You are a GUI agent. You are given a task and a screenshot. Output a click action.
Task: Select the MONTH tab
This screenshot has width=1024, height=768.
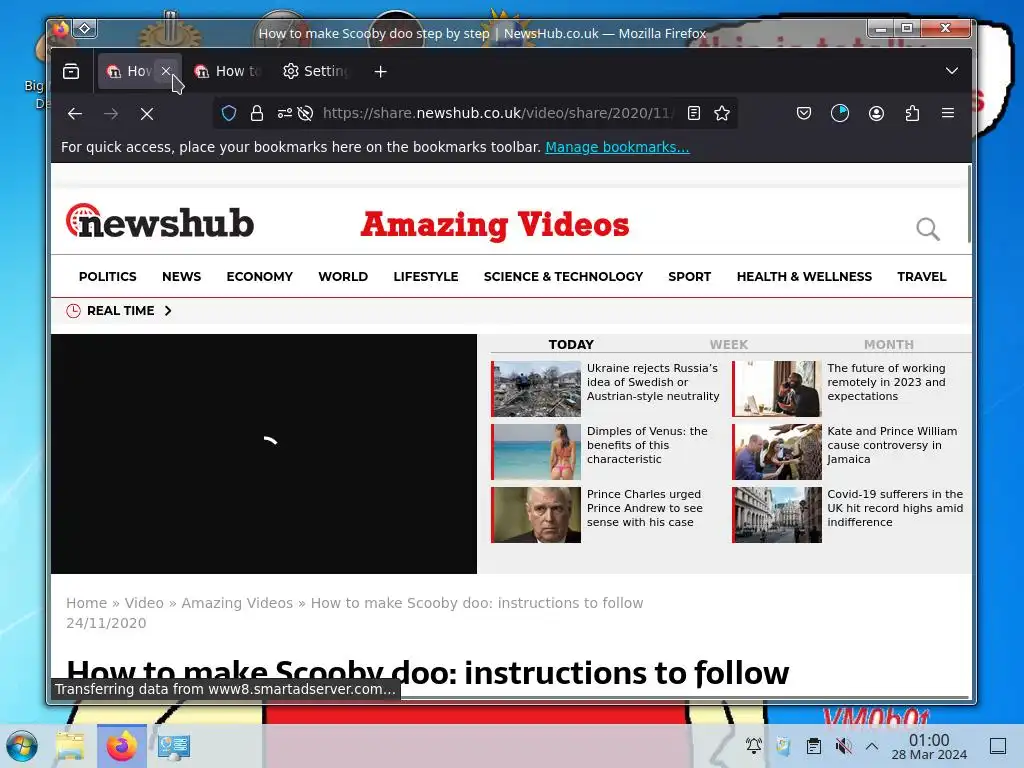[889, 344]
